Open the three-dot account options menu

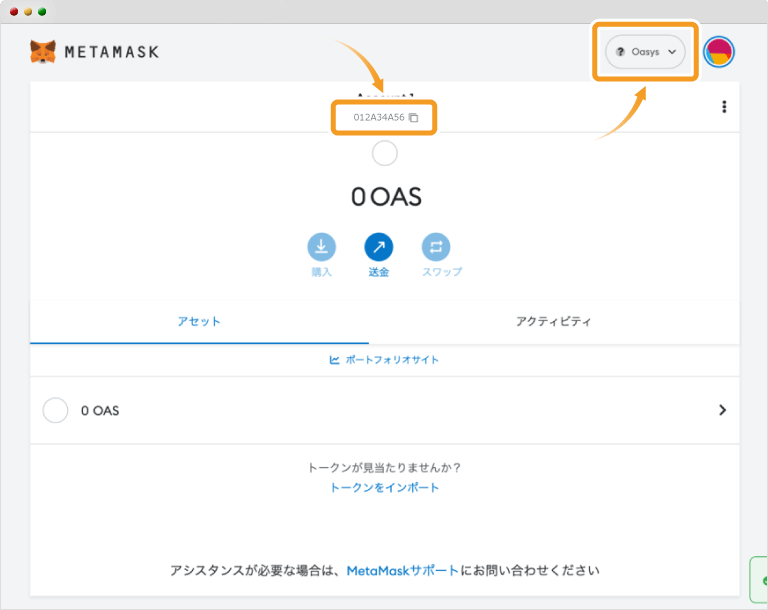[724, 107]
